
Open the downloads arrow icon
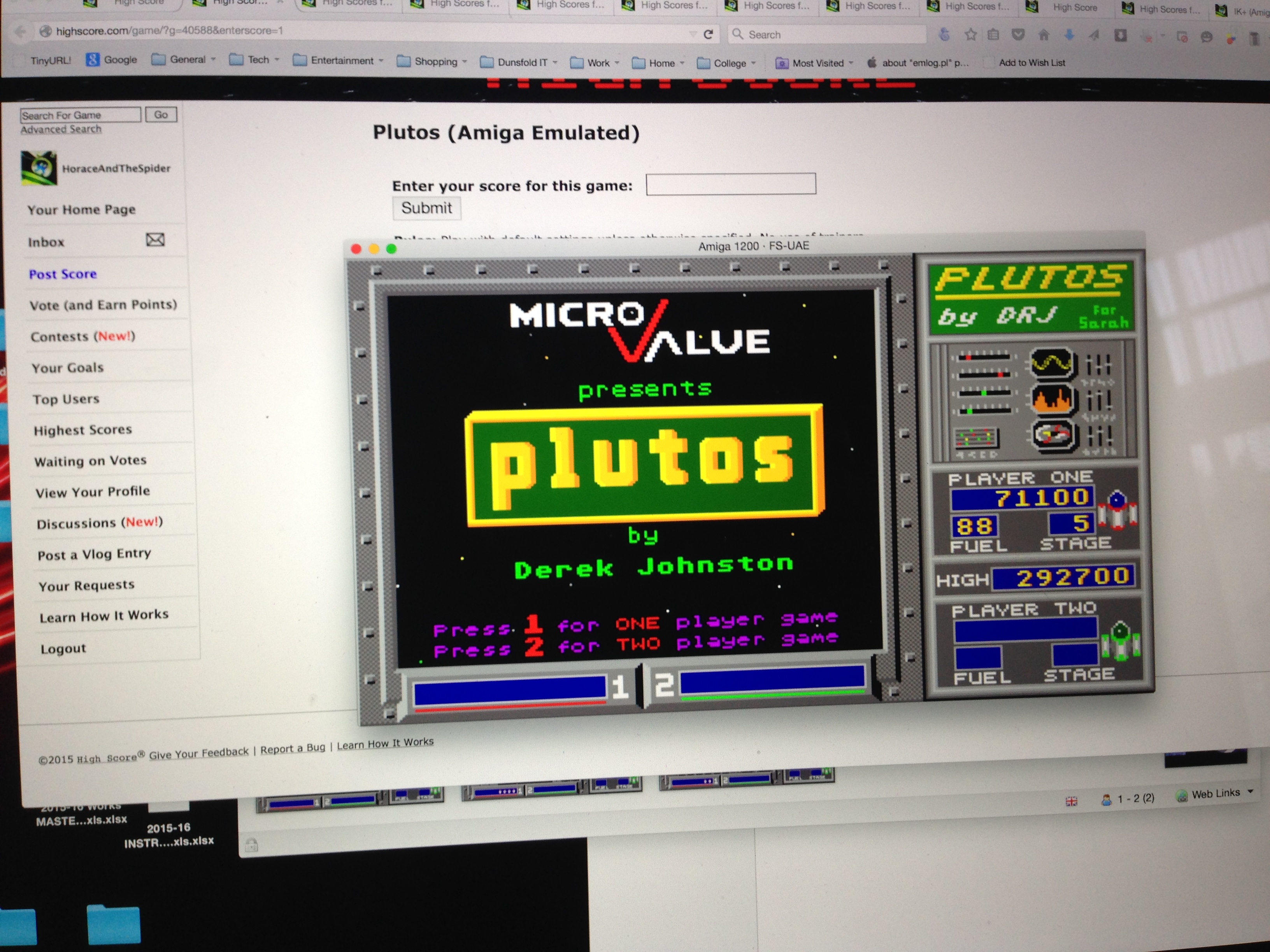click(1069, 35)
